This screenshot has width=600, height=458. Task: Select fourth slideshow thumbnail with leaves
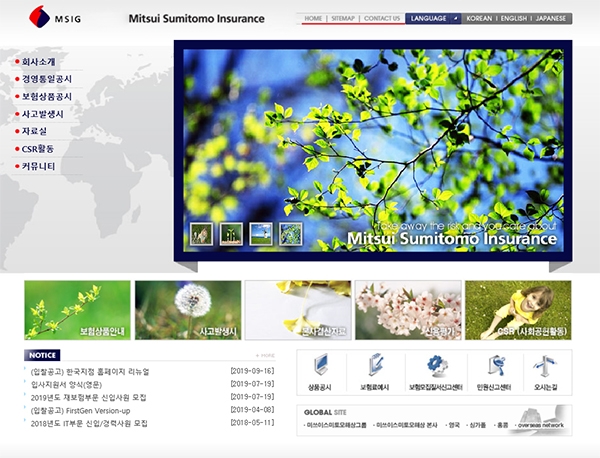coord(290,234)
